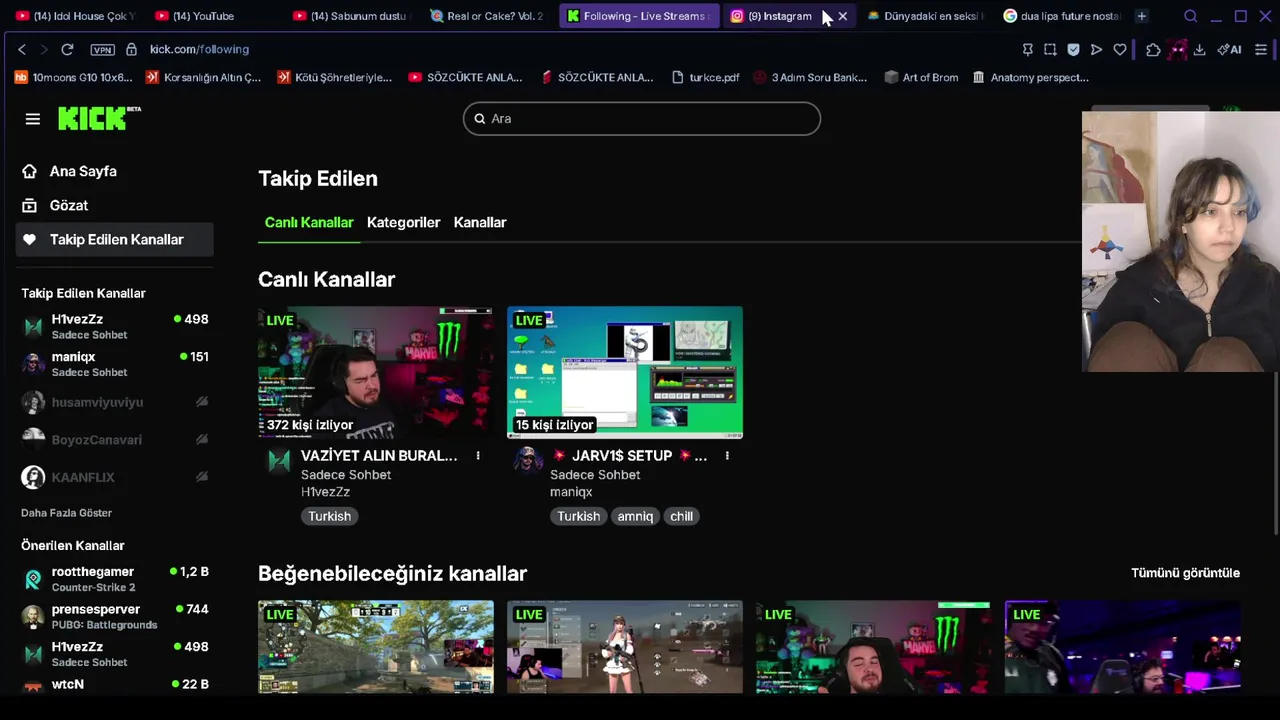The image size is (1280, 720).
Task: Open the Kick hamburger menu
Action: (32, 119)
